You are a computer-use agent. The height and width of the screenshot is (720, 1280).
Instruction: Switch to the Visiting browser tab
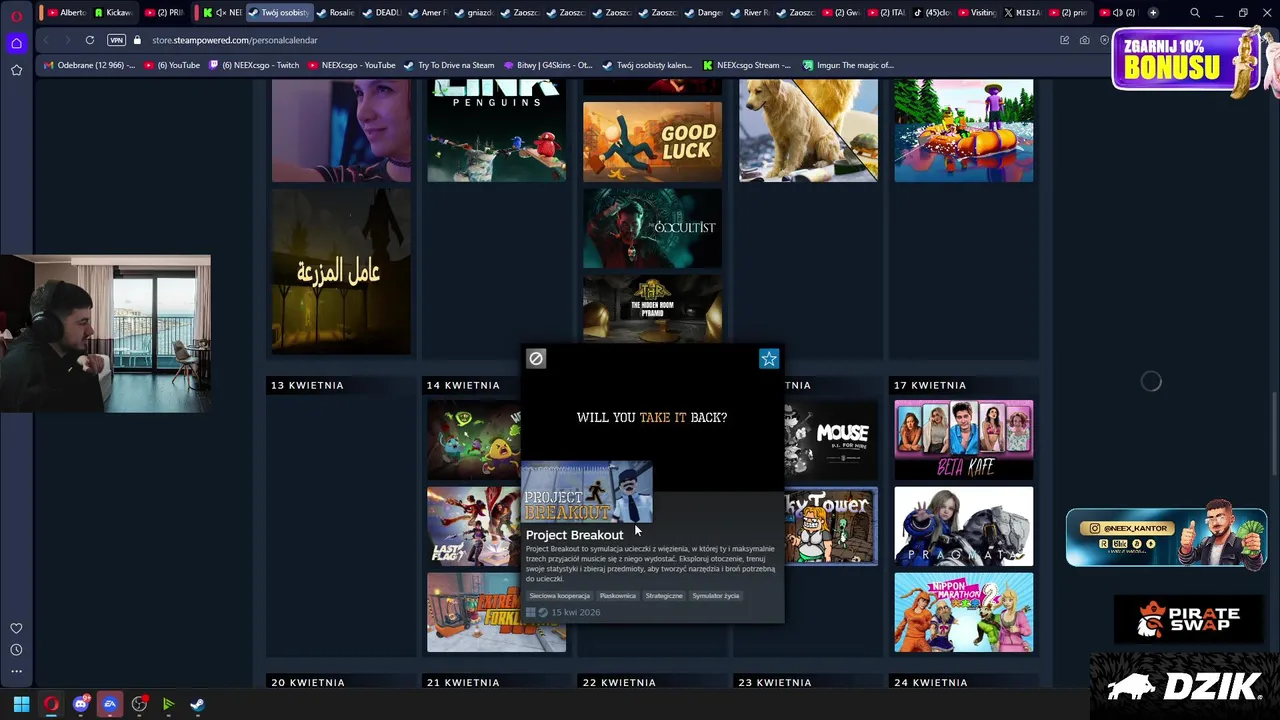coord(977,13)
